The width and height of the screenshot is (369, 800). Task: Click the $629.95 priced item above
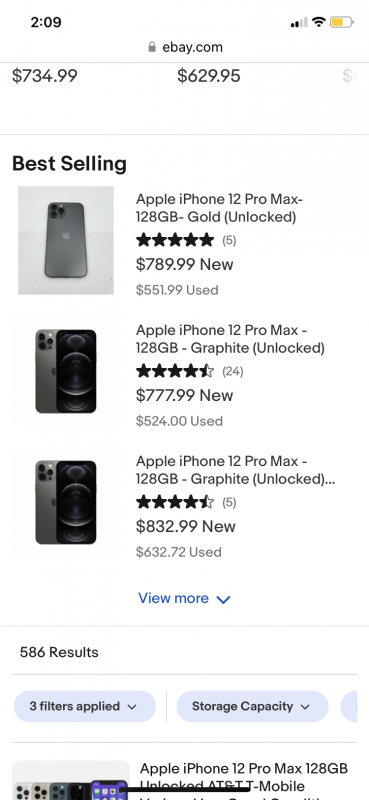208,76
